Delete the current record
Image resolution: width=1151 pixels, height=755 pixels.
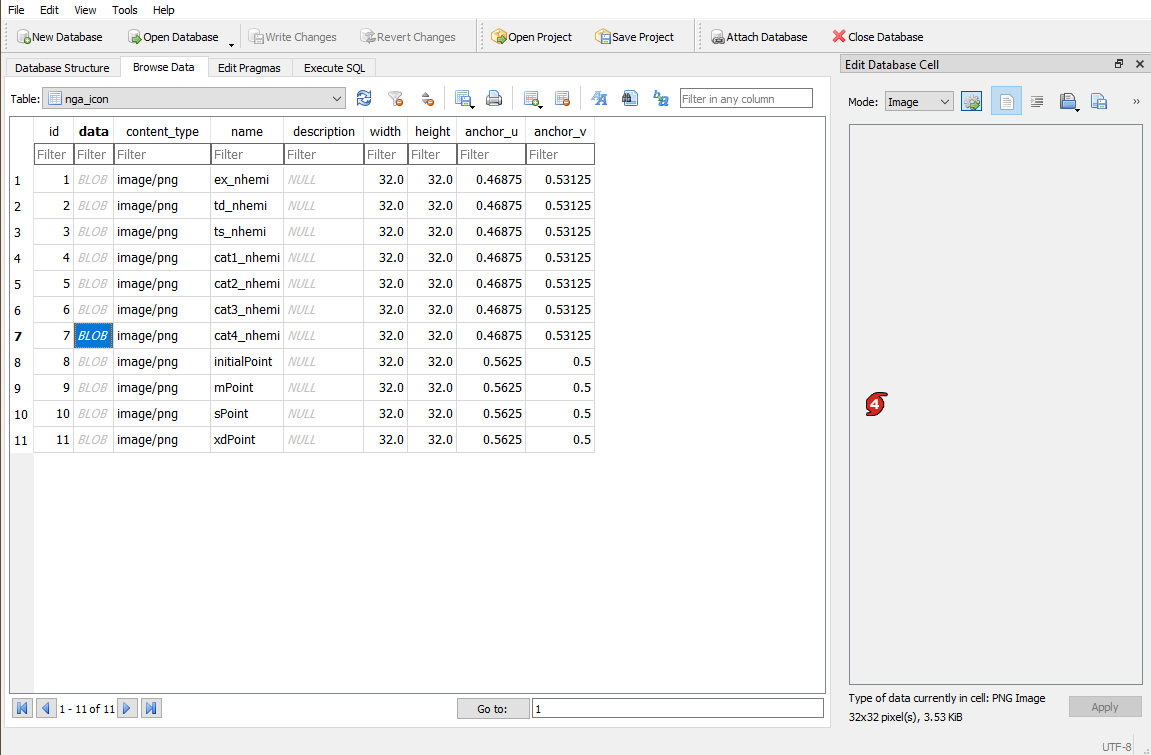562,98
